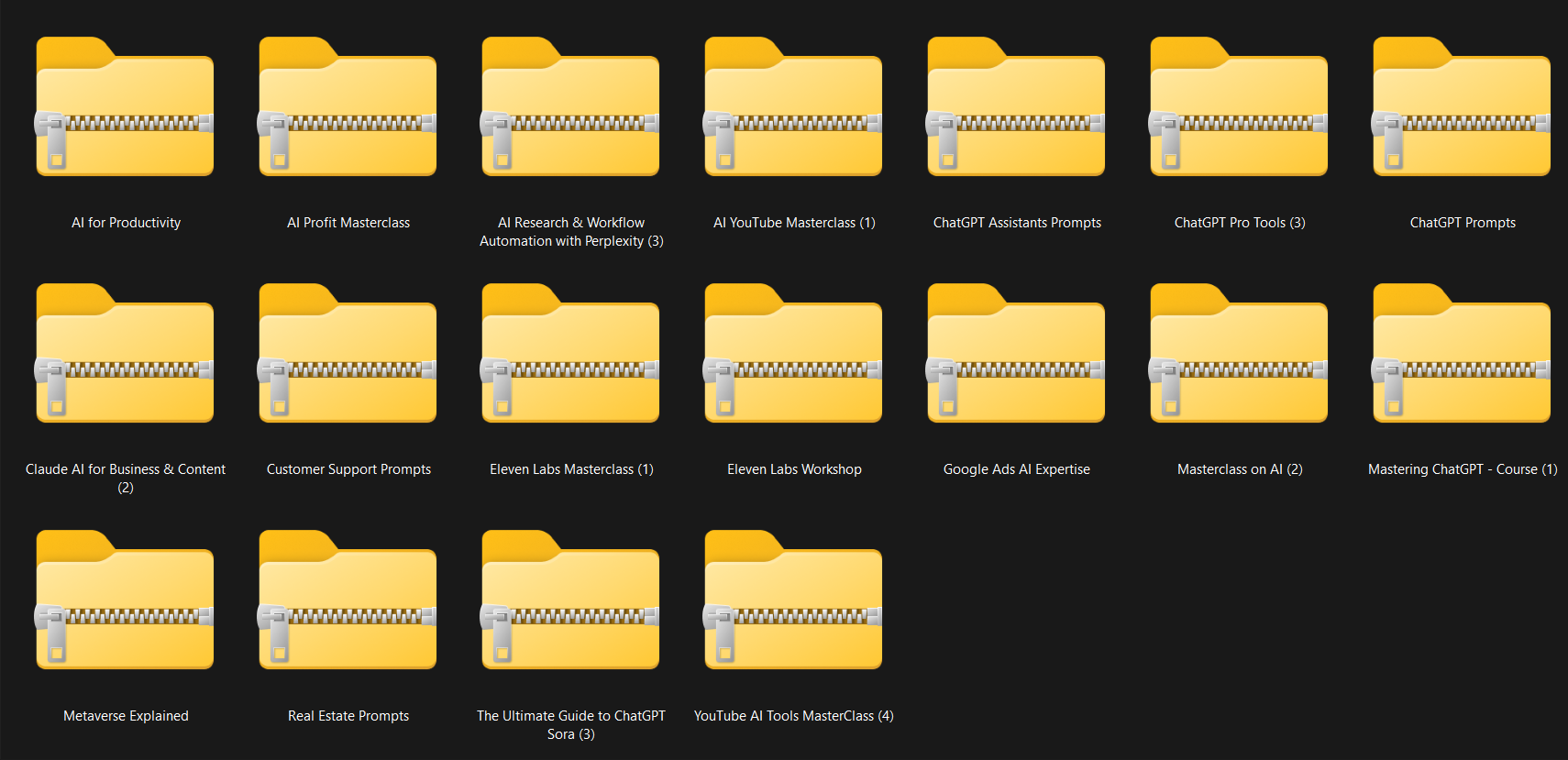Click the ChatGPT Assistants Prompts zip folder icon
1568x760 pixels.
[1016, 106]
